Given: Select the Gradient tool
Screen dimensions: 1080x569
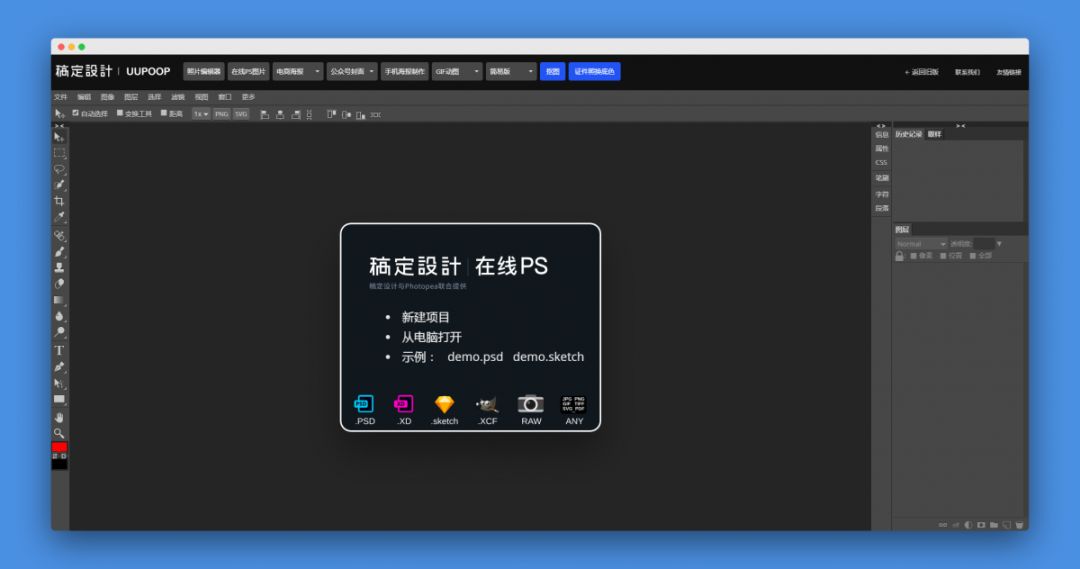Looking at the screenshot, I should pos(59,300).
